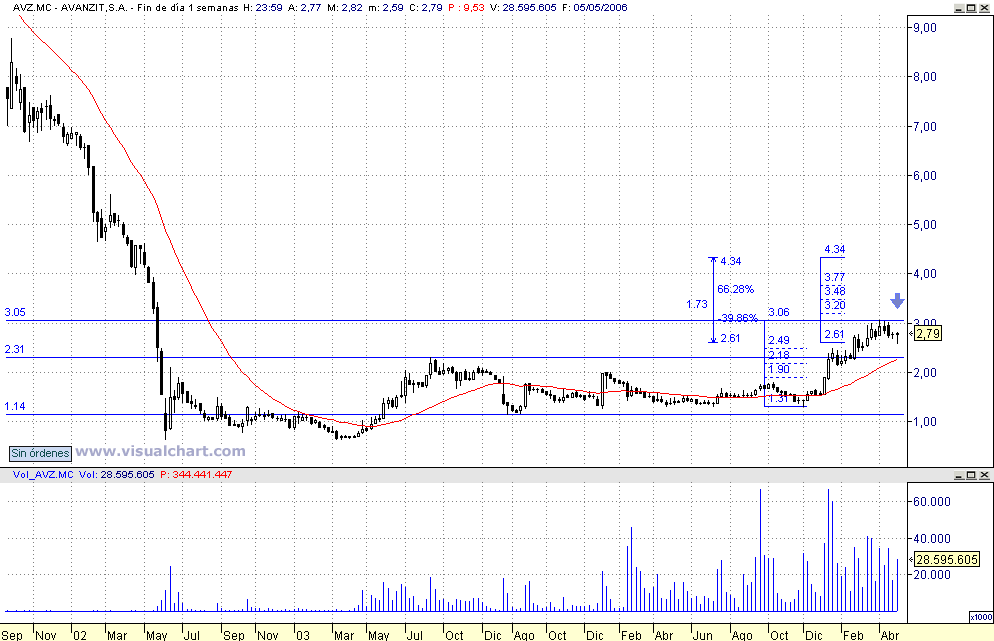The width and height of the screenshot is (994, 641).
Task: Minimize the AVZ.MC price chart panel
Action: (x=959, y=8)
